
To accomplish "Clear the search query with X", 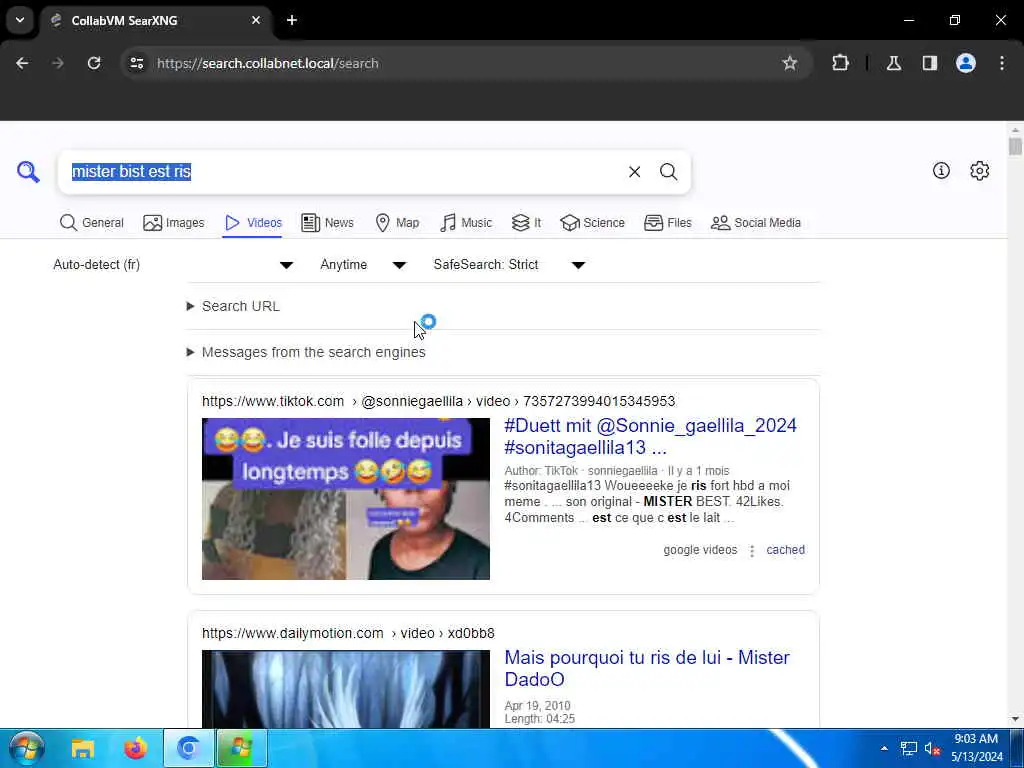I will [634, 172].
